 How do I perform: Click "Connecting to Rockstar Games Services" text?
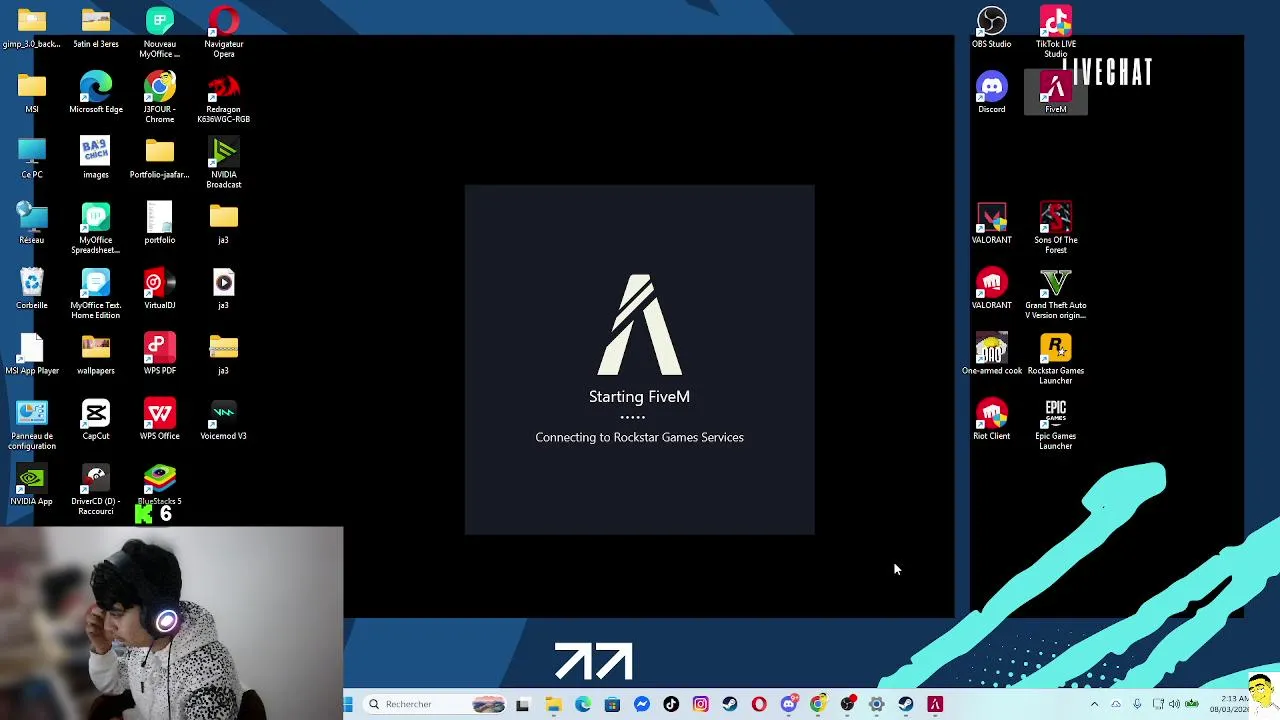point(639,437)
